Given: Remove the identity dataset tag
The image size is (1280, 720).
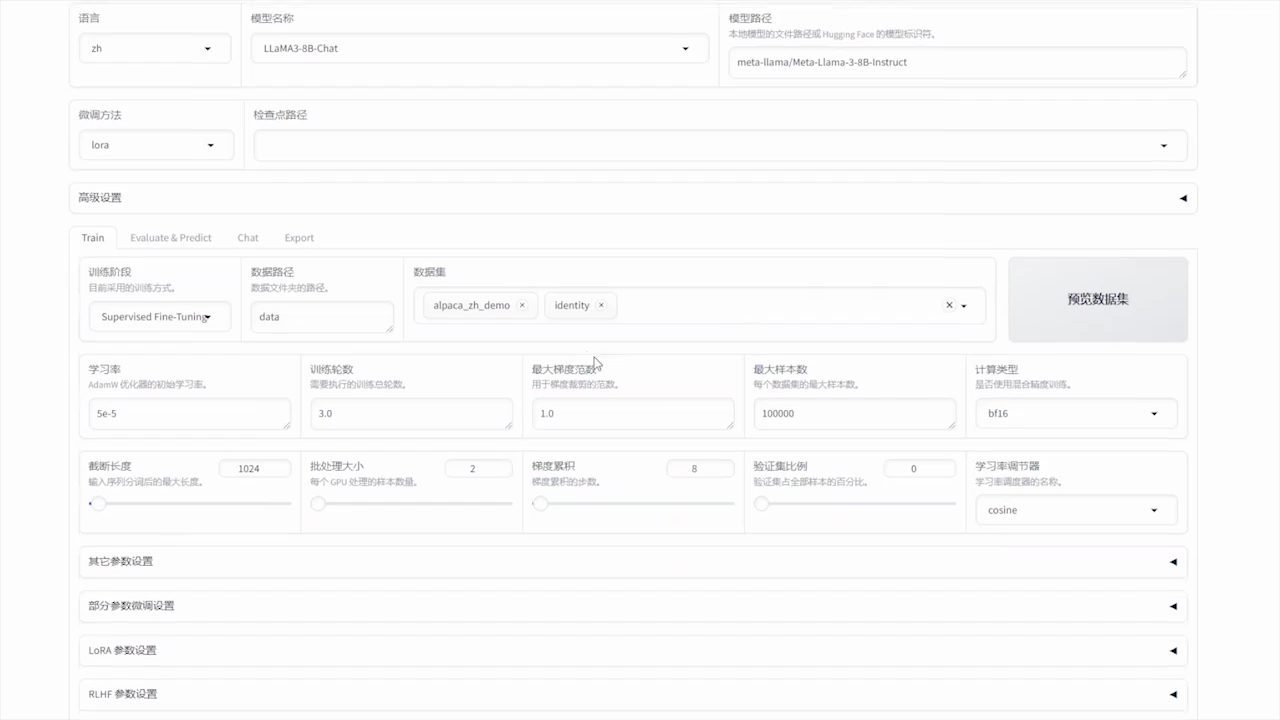Looking at the screenshot, I should 601,305.
